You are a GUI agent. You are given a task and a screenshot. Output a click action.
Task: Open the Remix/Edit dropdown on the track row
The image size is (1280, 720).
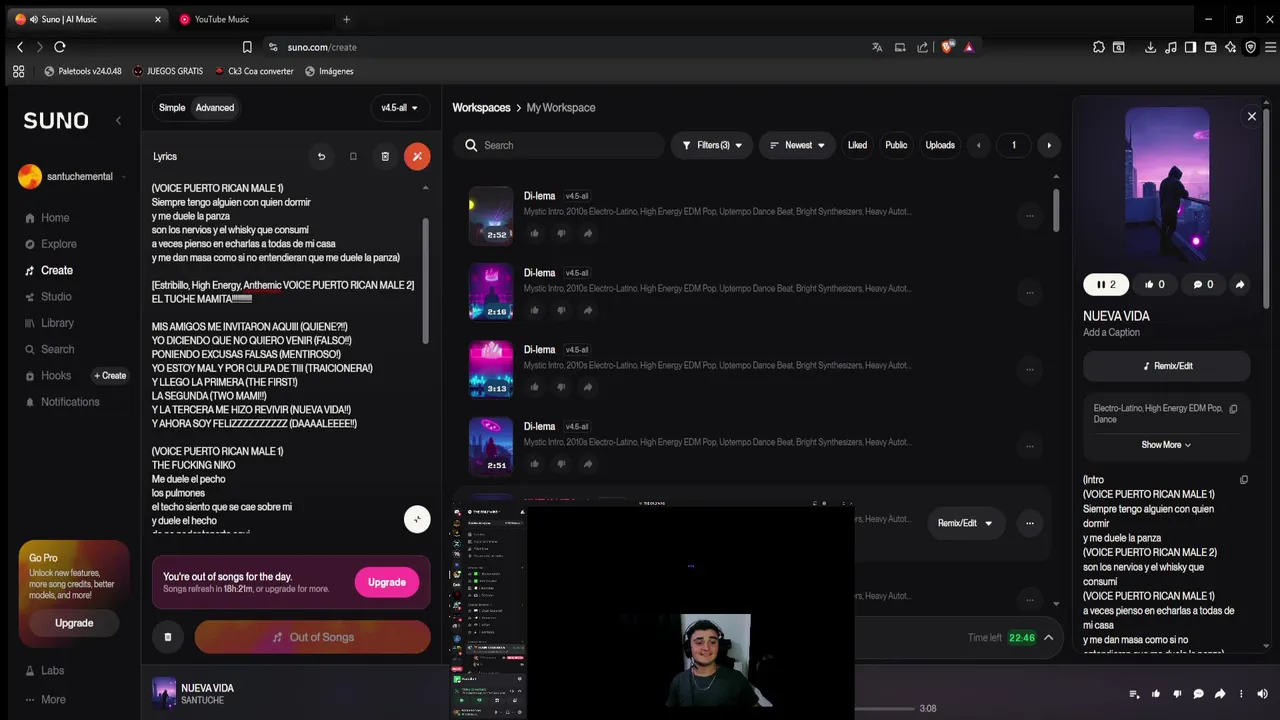[x=965, y=523]
